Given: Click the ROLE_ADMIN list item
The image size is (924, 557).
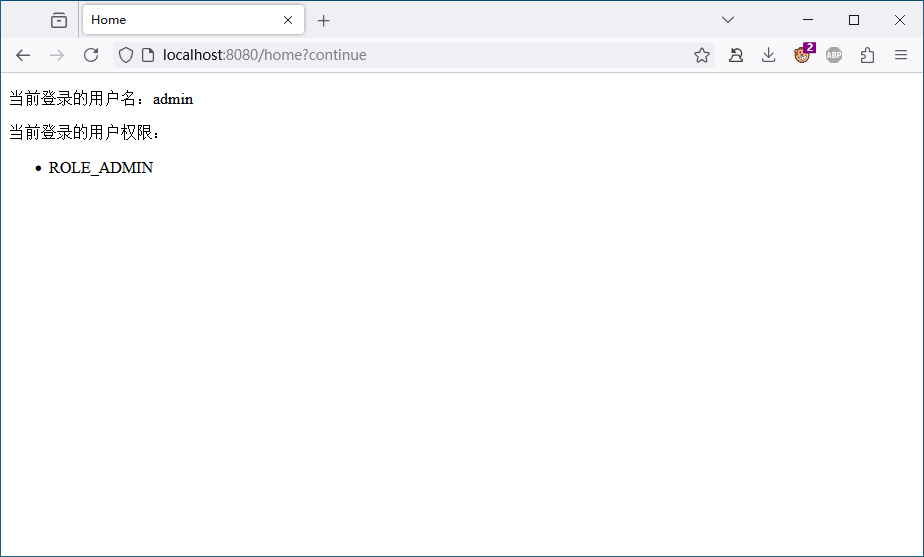Looking at the screenshot, I should click(x=101, y=168).
